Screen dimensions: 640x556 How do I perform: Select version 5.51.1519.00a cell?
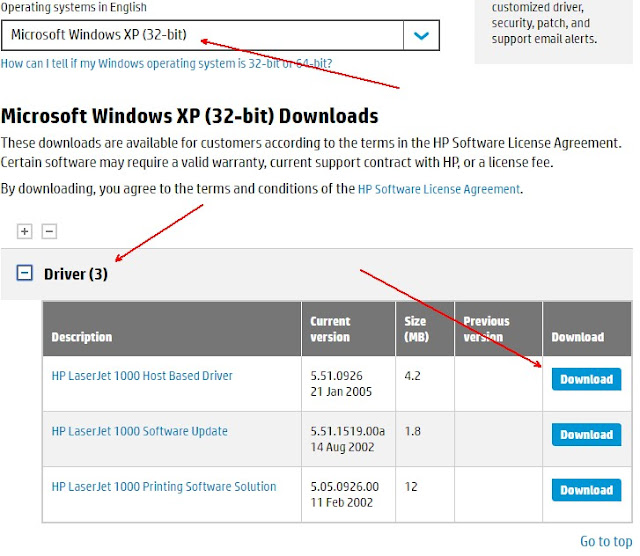349,439
